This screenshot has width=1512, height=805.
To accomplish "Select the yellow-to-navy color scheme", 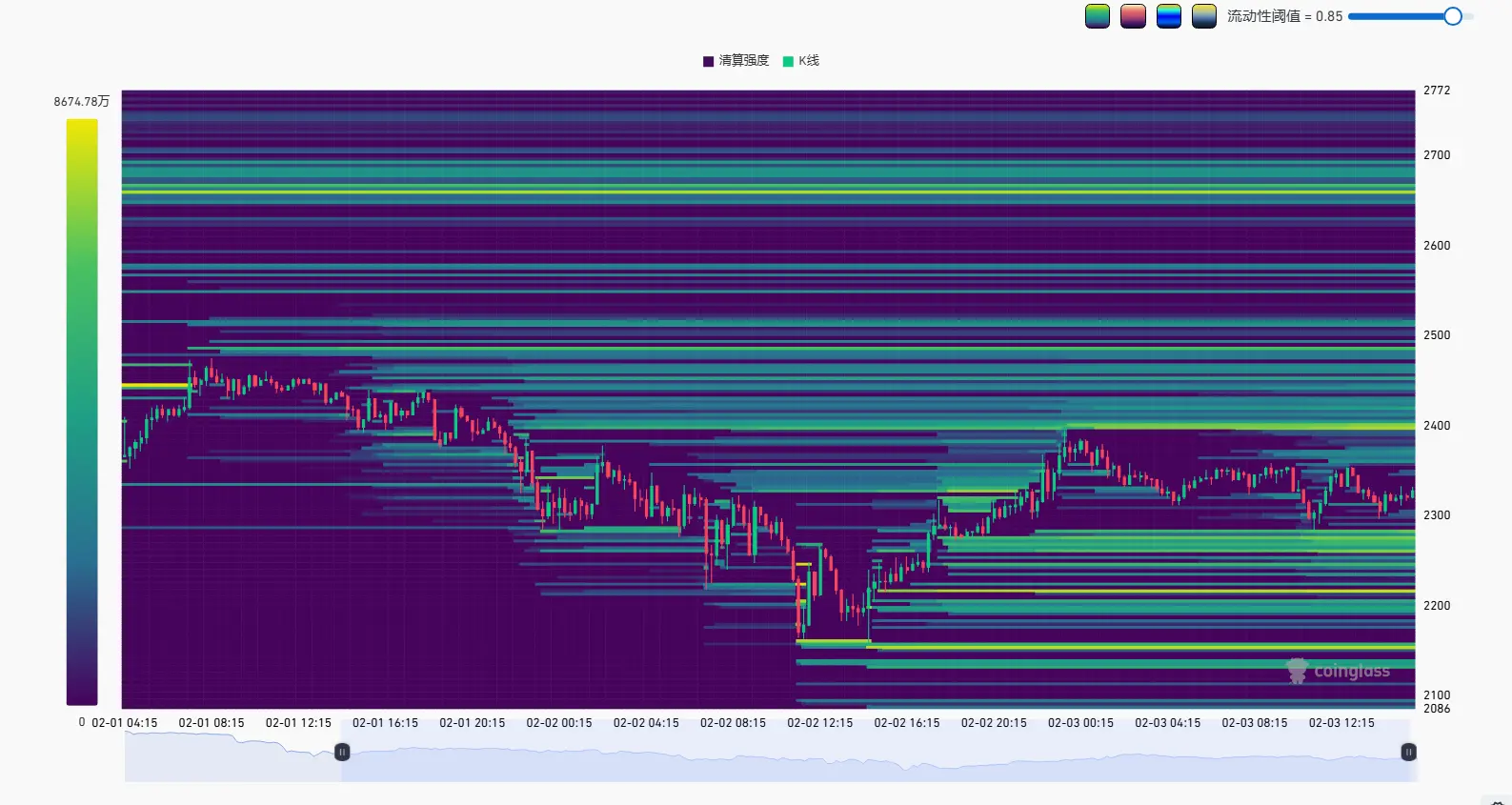I will (x=1204, y=16).
